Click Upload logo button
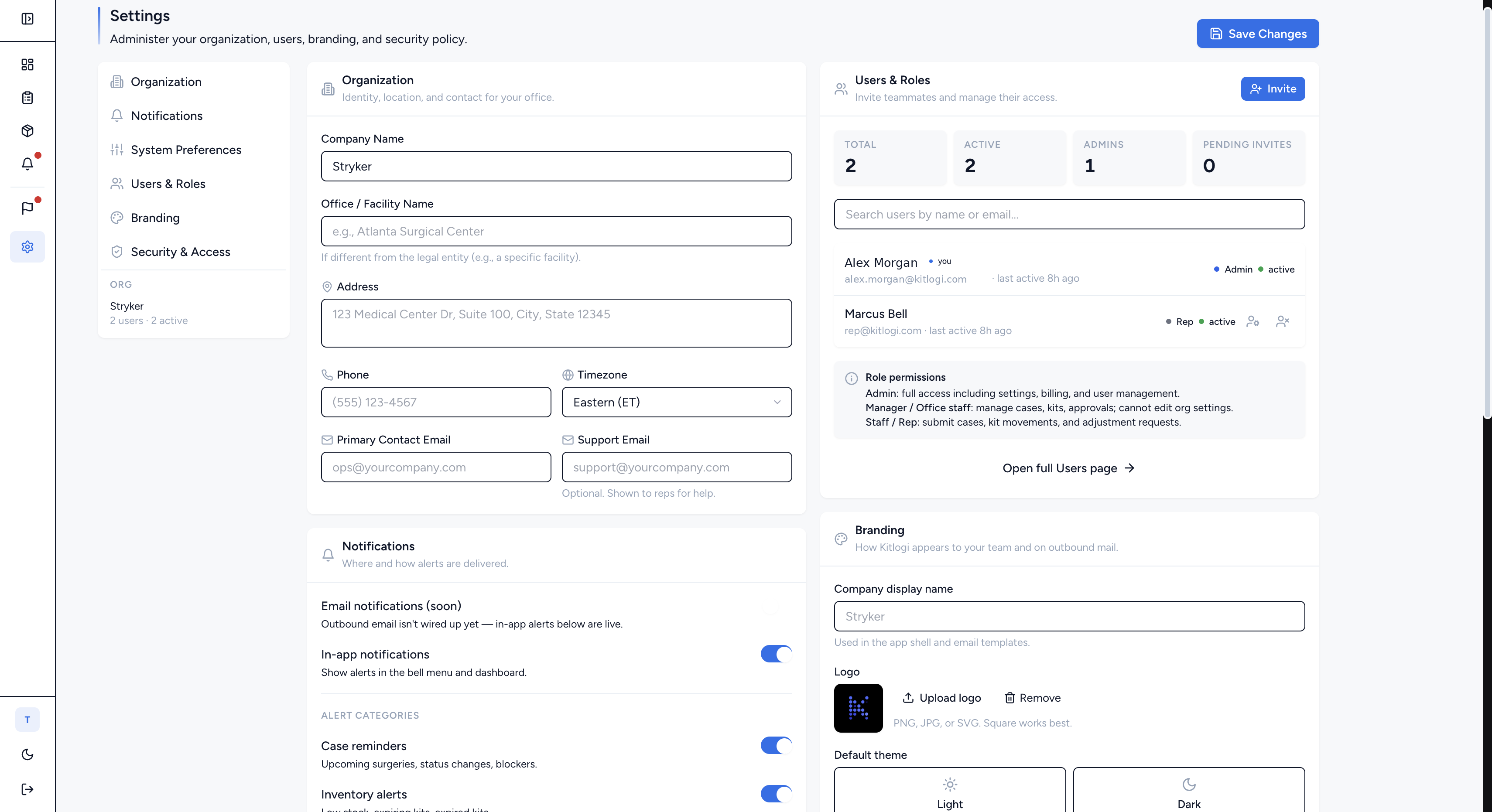Image resolution: width=1492 pixels, height=812 pixels. [x=942, y=698]
